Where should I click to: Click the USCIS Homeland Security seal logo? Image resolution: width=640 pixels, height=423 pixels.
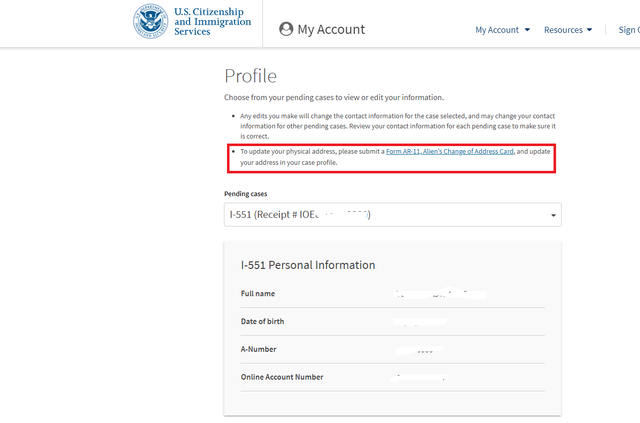(x=151, y=21)
